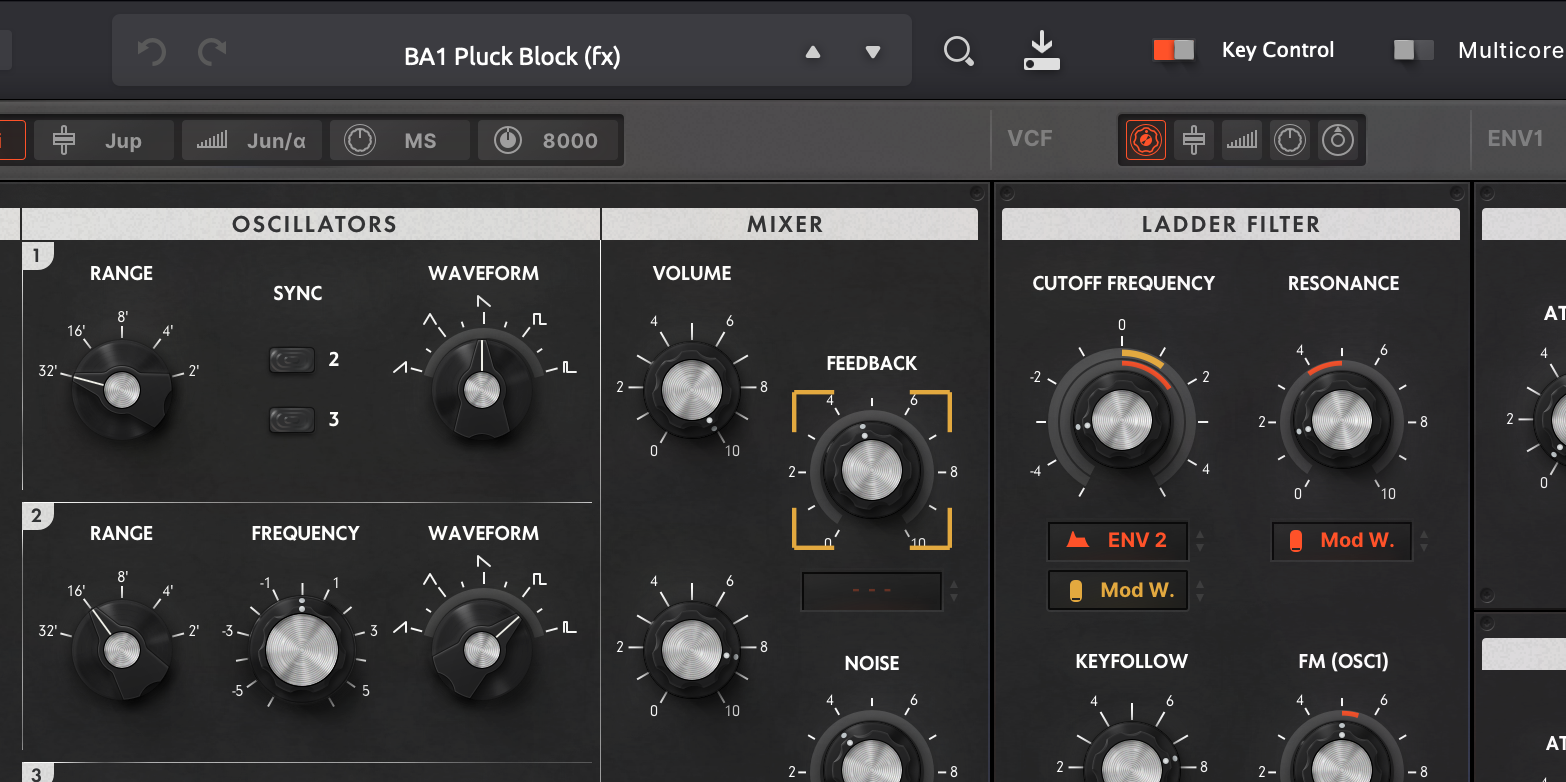Click the oscillator 1 Volume knob in Mixer
1566x782 pixels.
pos(692,389)
